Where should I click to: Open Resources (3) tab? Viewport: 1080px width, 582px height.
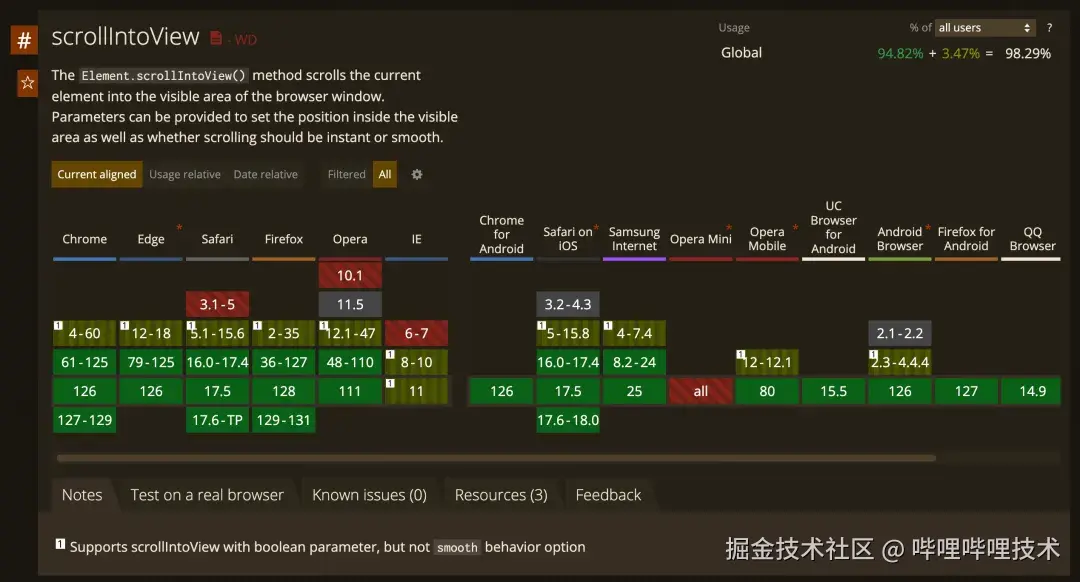pos(501,495)
